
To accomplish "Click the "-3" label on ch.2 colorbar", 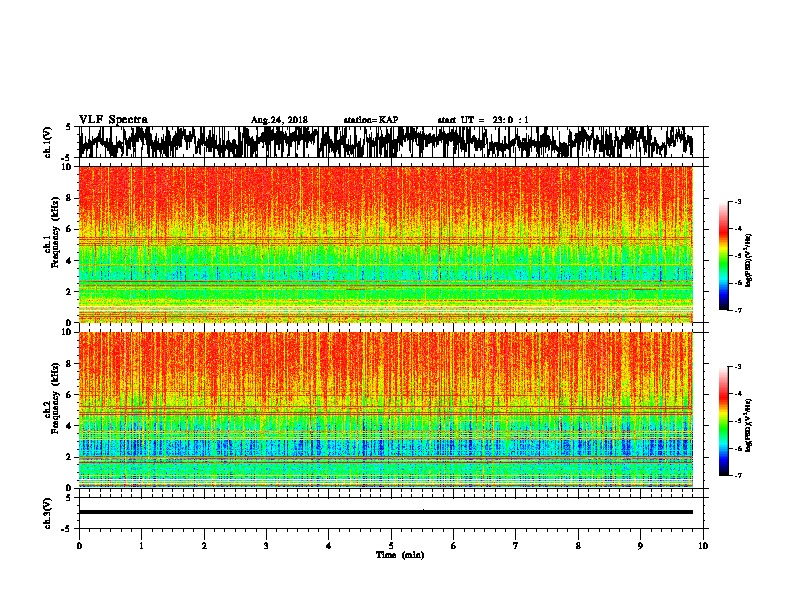I will click(x=738, y=367).
